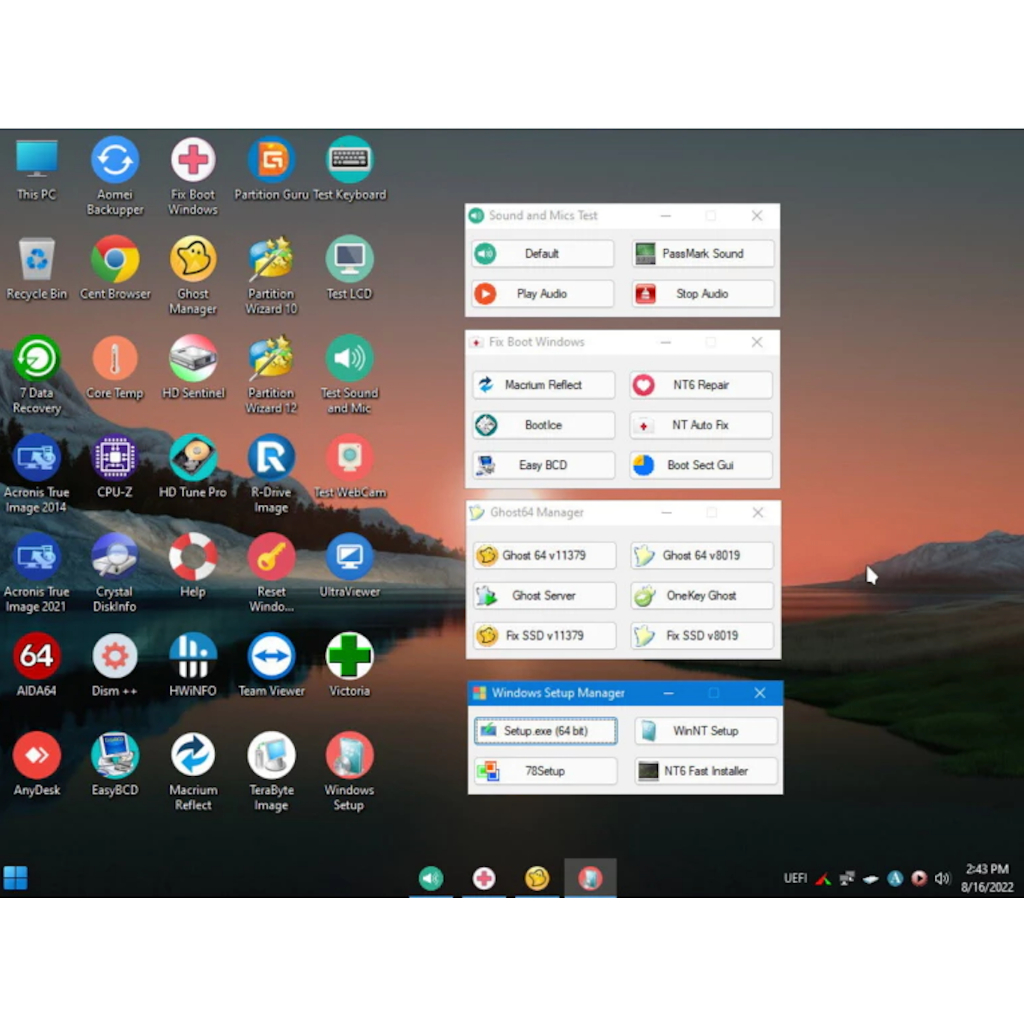Click the NT Auto Fix button
The width and height of the screenshot is (1024, 1024).
point(701,425)
